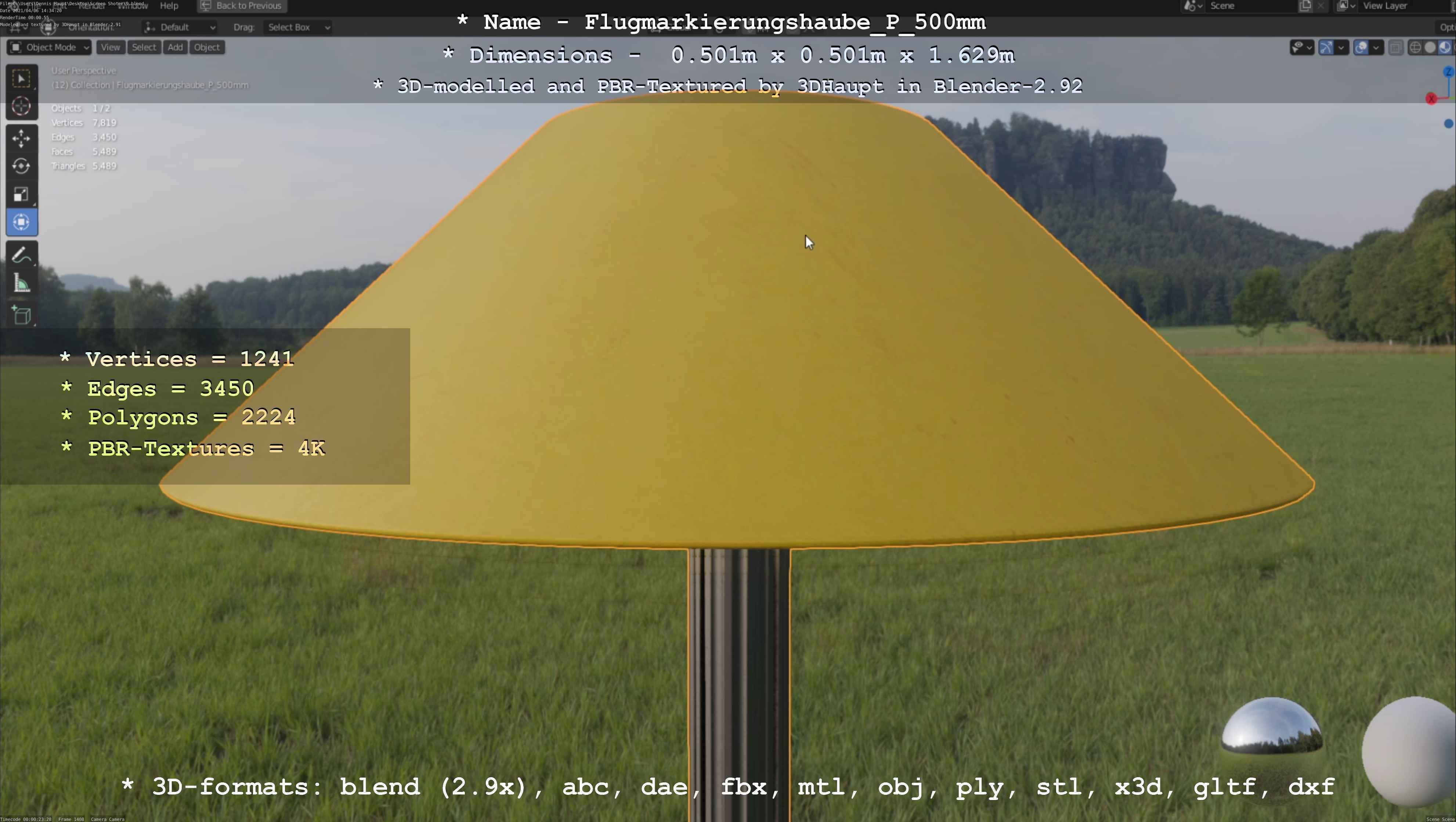Click the Back to Previous button
This screenshot has height=822, width=1456.
pyautogui.click(x=241, y=6)
